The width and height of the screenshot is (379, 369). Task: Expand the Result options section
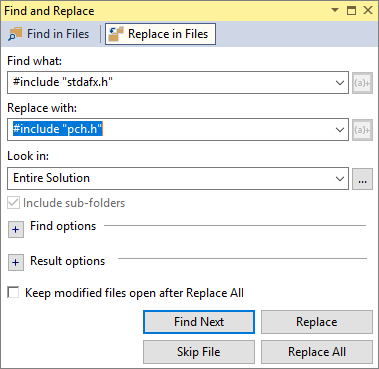tap(16, 262)
